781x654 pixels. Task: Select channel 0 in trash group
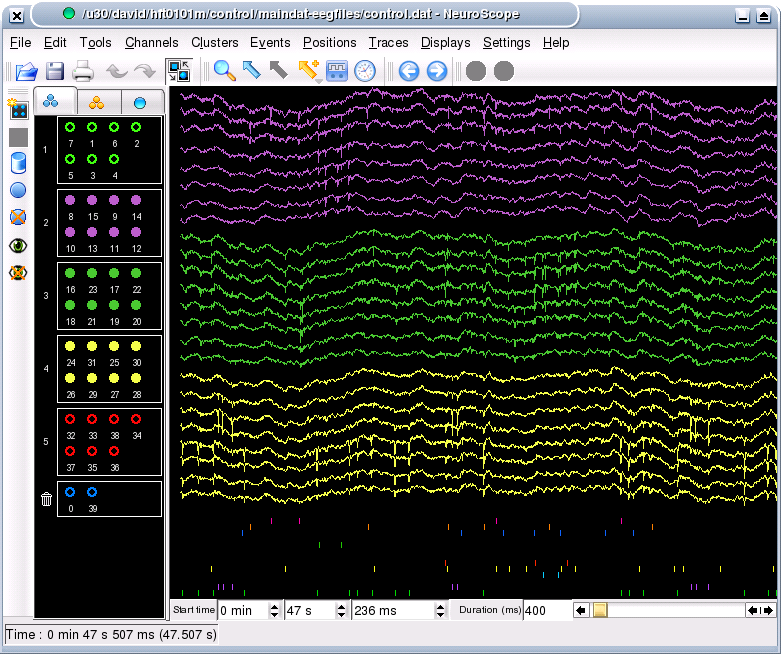pyautogui.click(x=70, y=492)
